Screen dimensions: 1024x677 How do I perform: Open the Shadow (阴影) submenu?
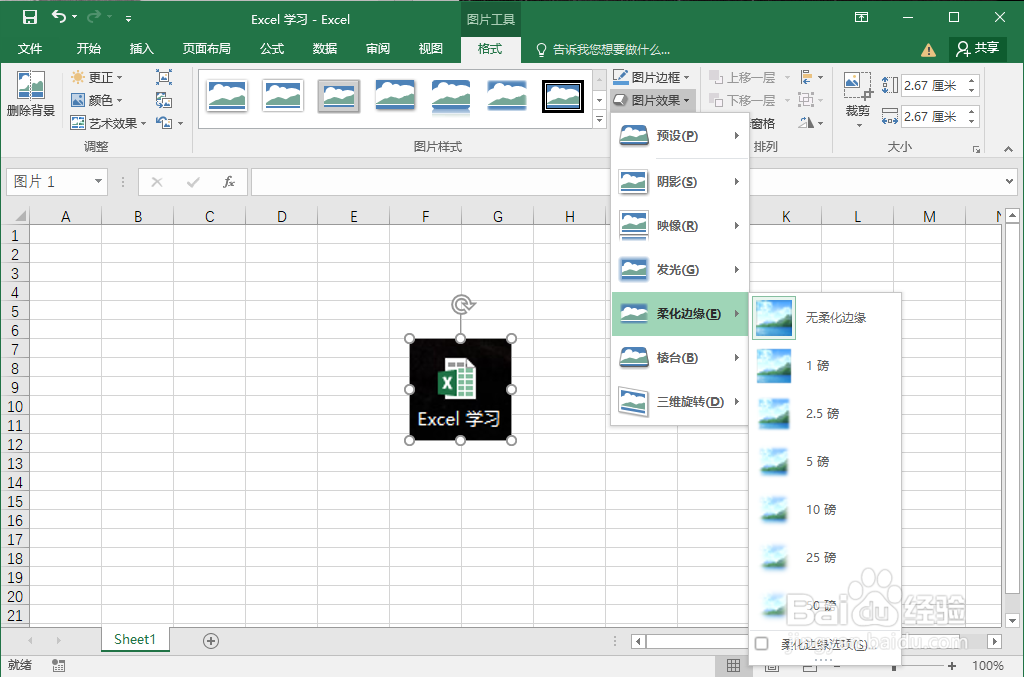pyautogui.click(x=679, y=181)
